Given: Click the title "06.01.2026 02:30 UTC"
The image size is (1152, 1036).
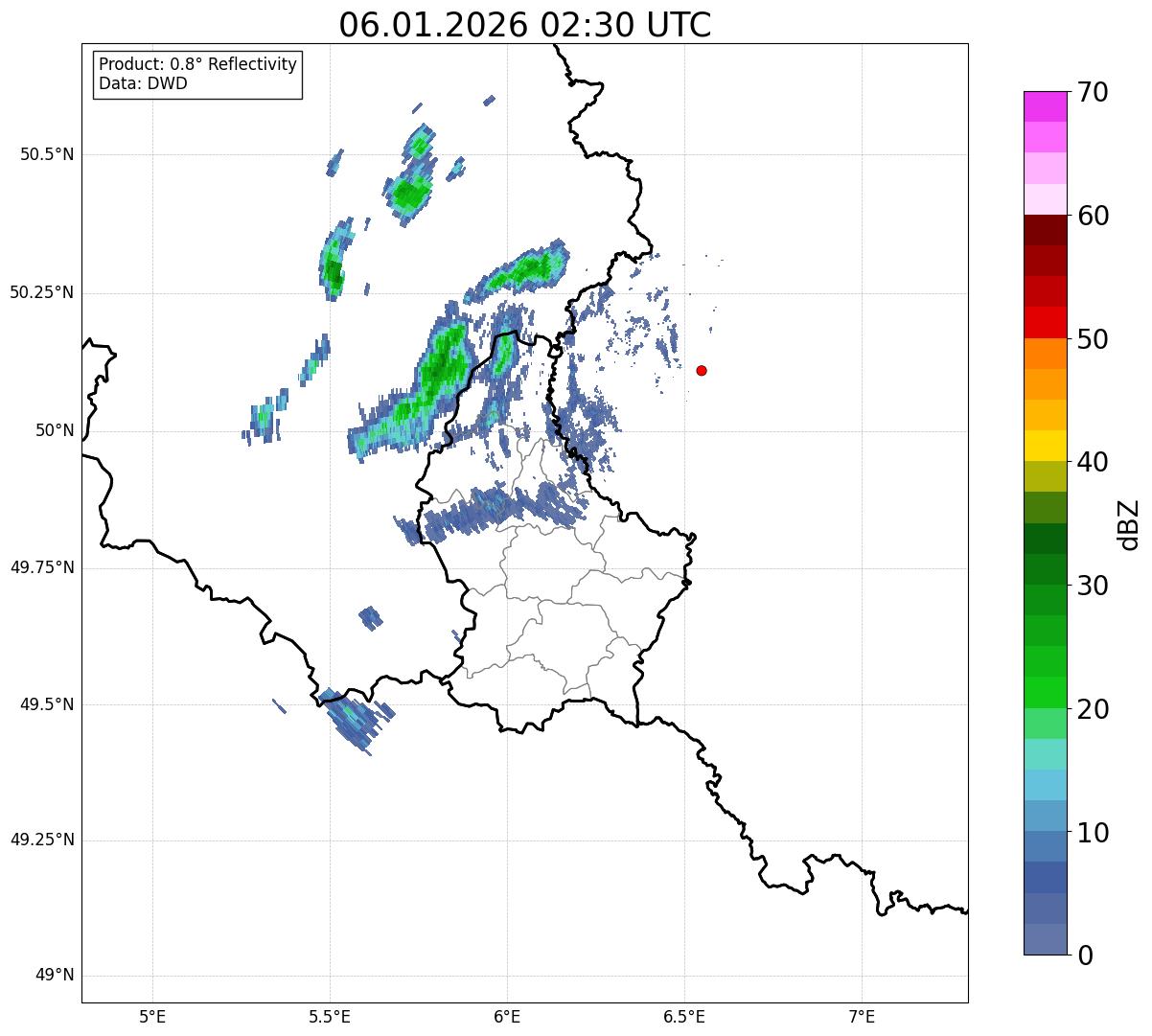Looking at the screenshot, I should coord(525,25).
